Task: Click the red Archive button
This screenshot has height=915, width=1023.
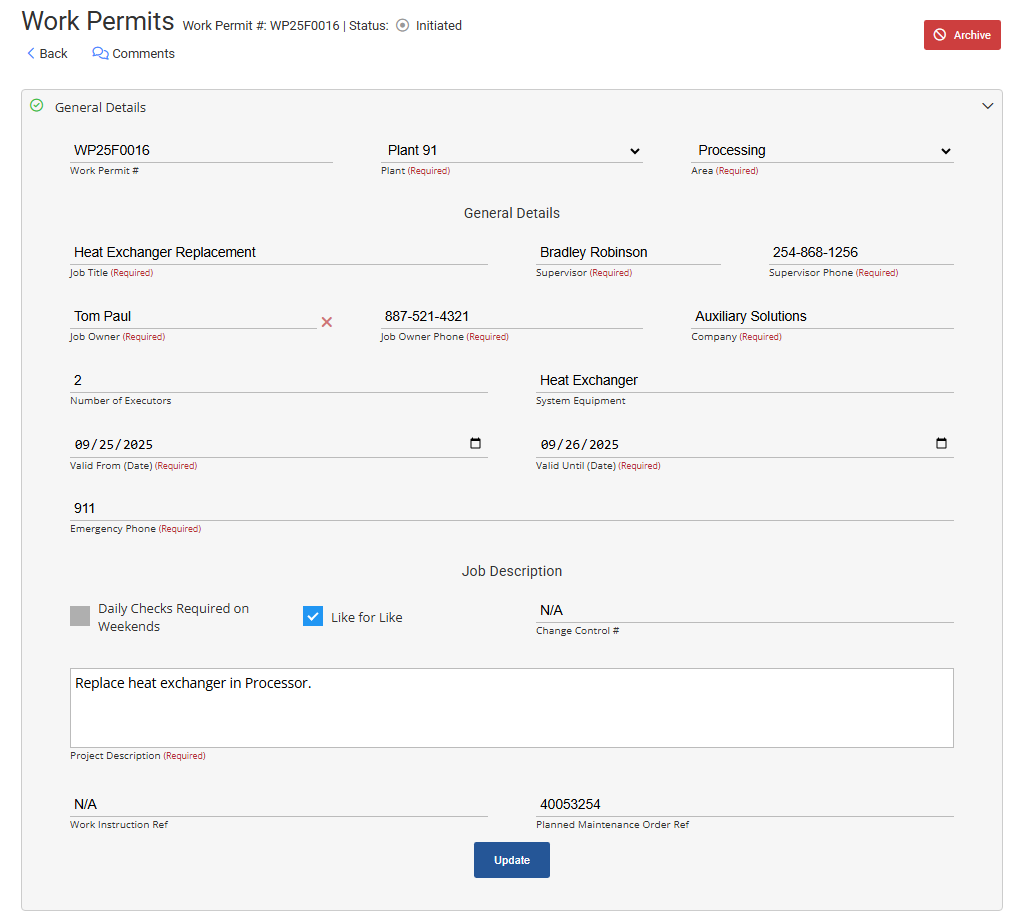Action: [x=962, y=35]
